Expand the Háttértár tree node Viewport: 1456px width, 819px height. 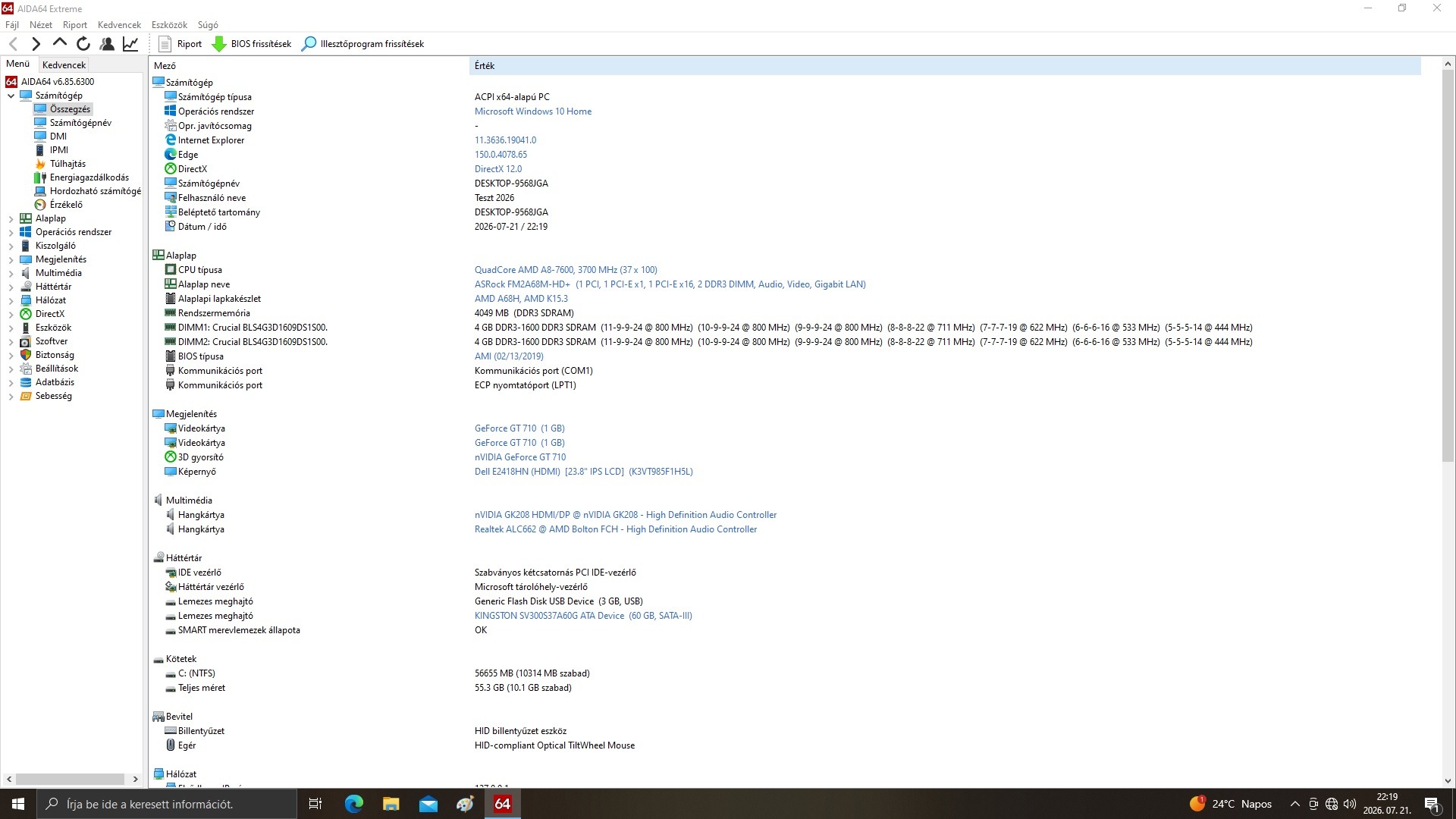coord(11,287)
